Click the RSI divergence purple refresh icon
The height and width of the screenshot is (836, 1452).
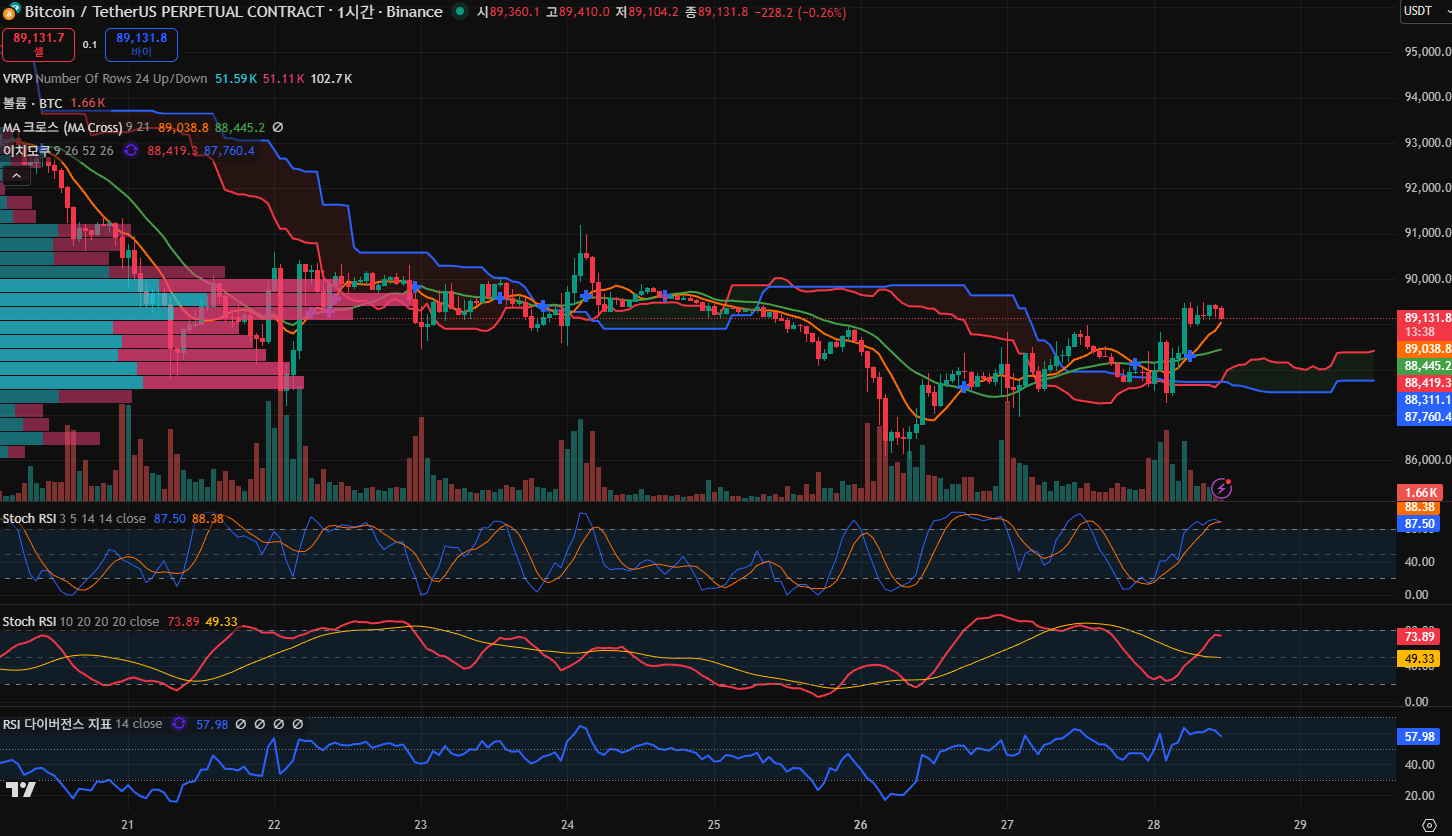(x=179, y=724)
